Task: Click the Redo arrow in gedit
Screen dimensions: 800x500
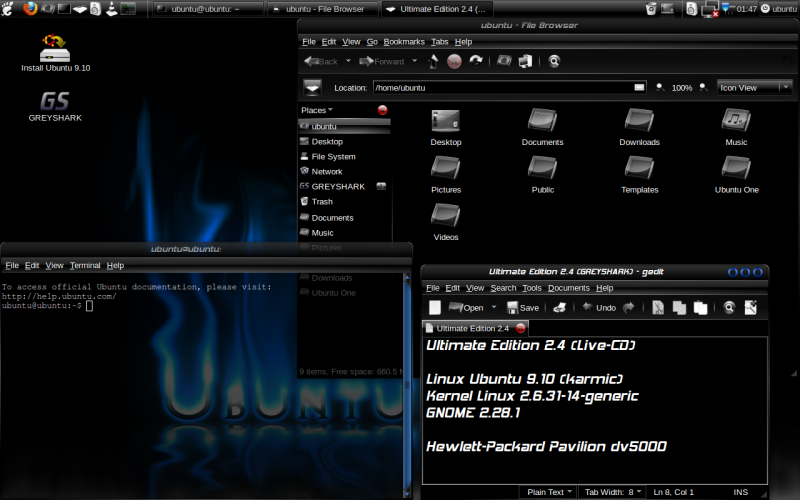Action: point(629,307)
